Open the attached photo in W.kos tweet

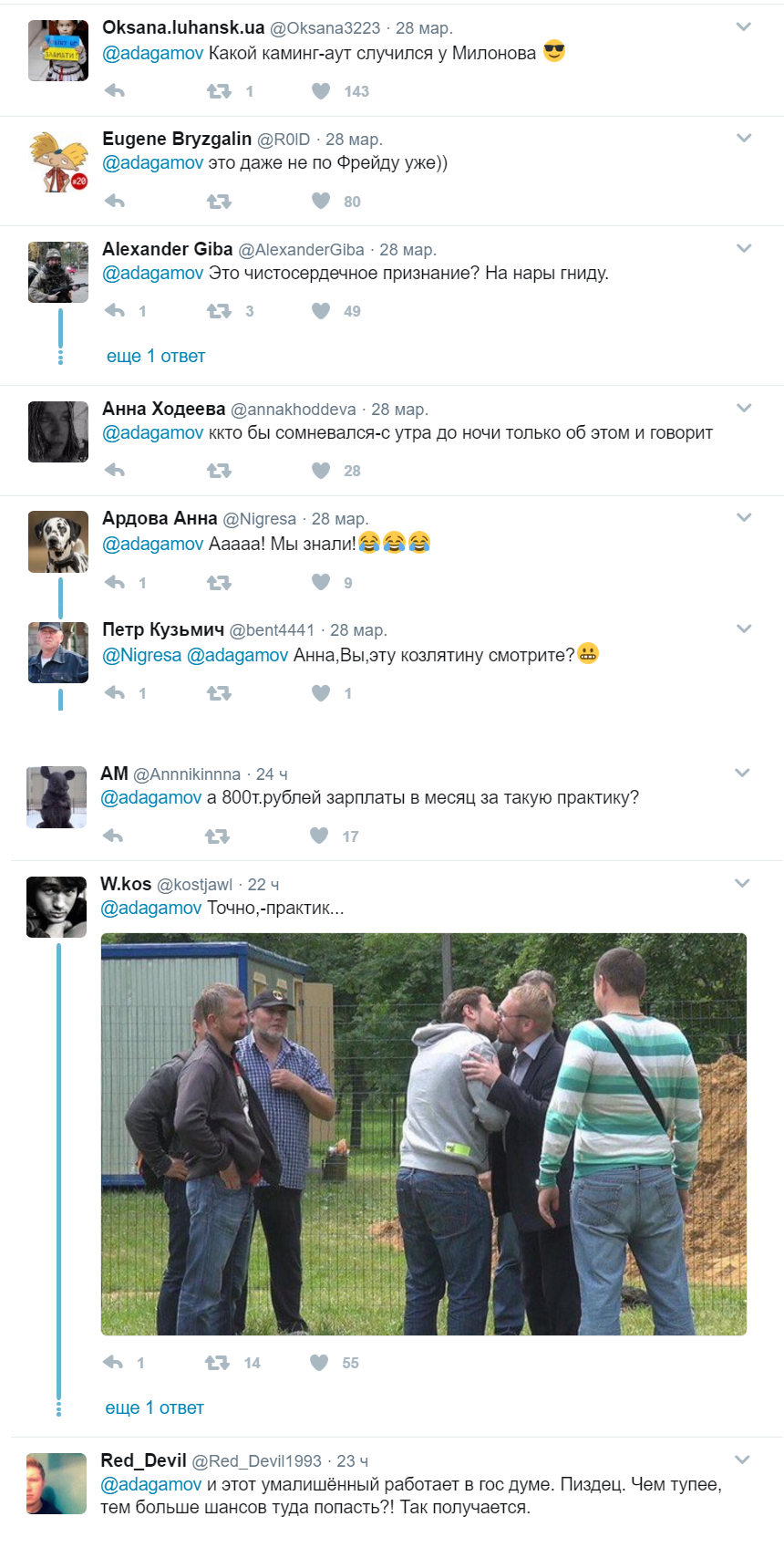pos(424,1134)
